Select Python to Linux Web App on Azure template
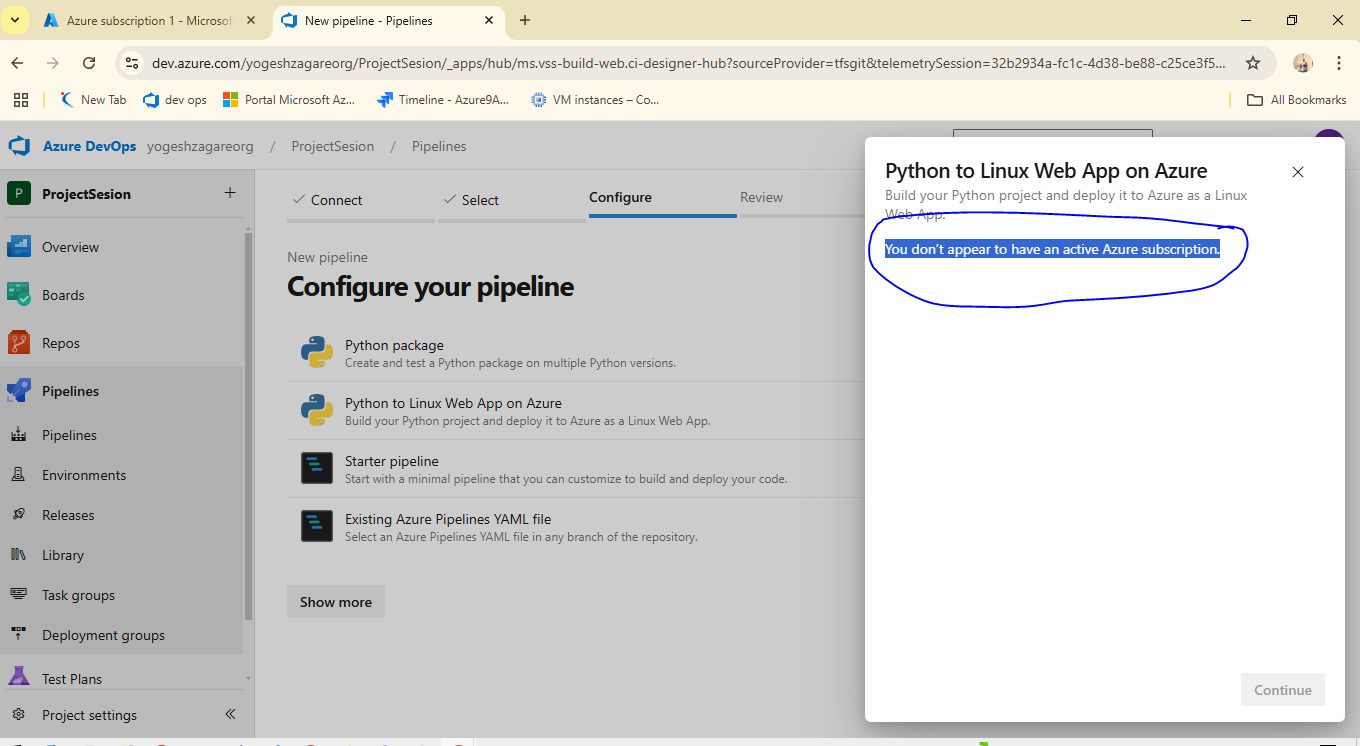Image resolution: width=1360 pixels, height=746 pixels. [576, 411]
